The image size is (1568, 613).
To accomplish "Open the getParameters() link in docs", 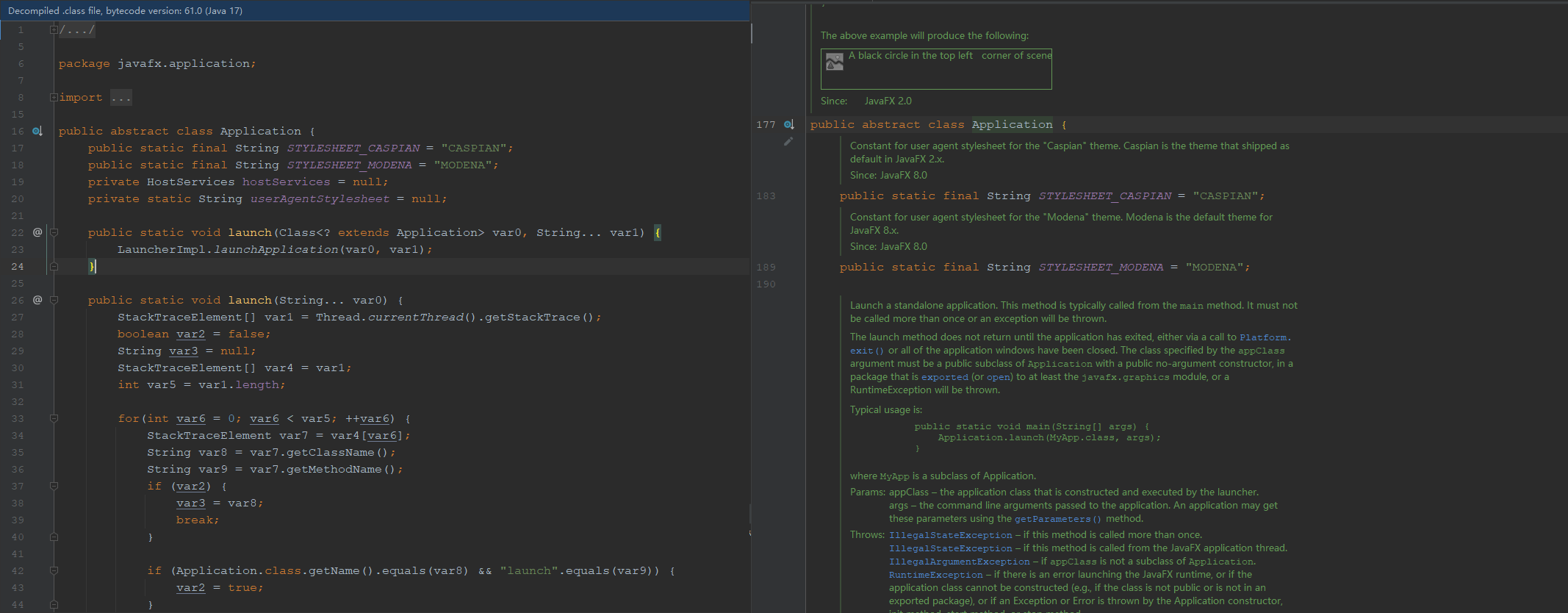I will coord(1058,519).
